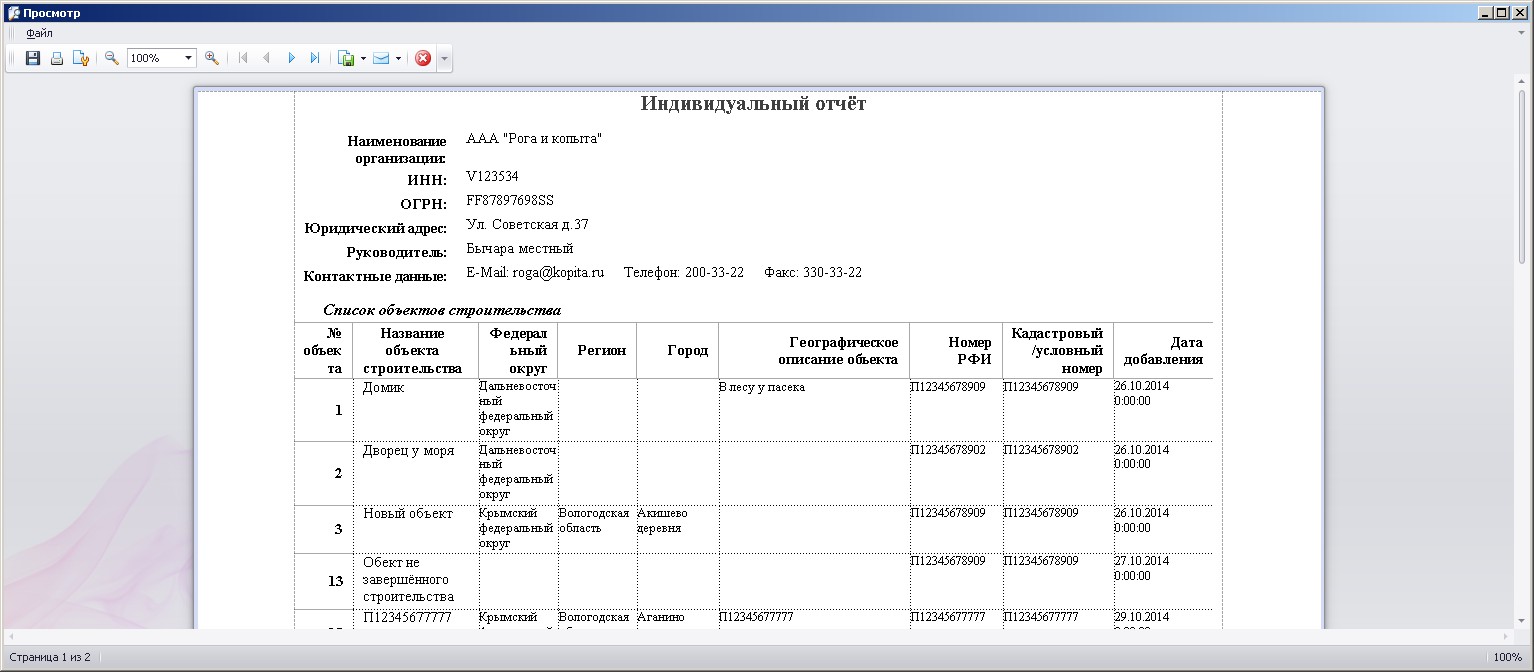
Task: Open the toolbar options dropdown arrow
Action: [x=444, y=58]
